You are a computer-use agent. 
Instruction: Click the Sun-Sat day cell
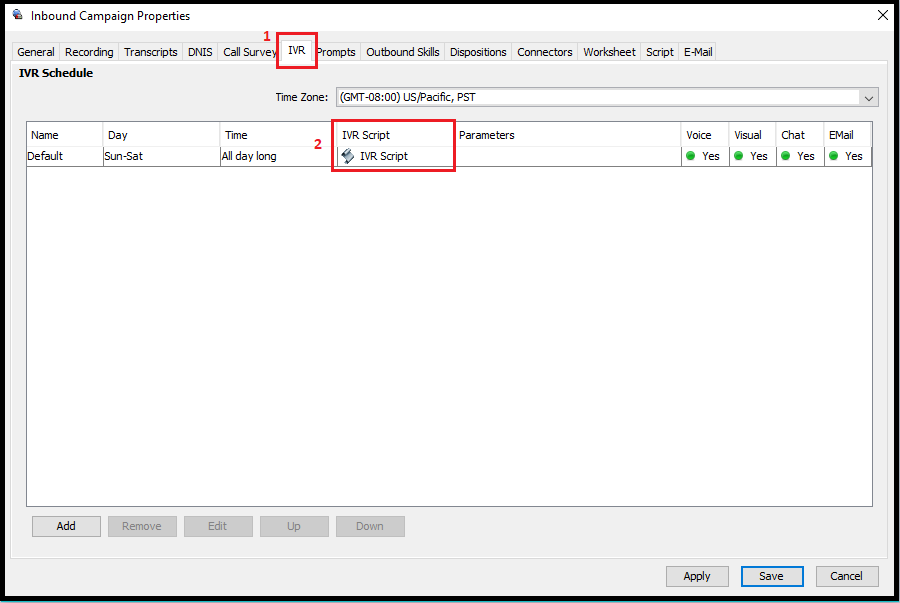pos(161,156)
